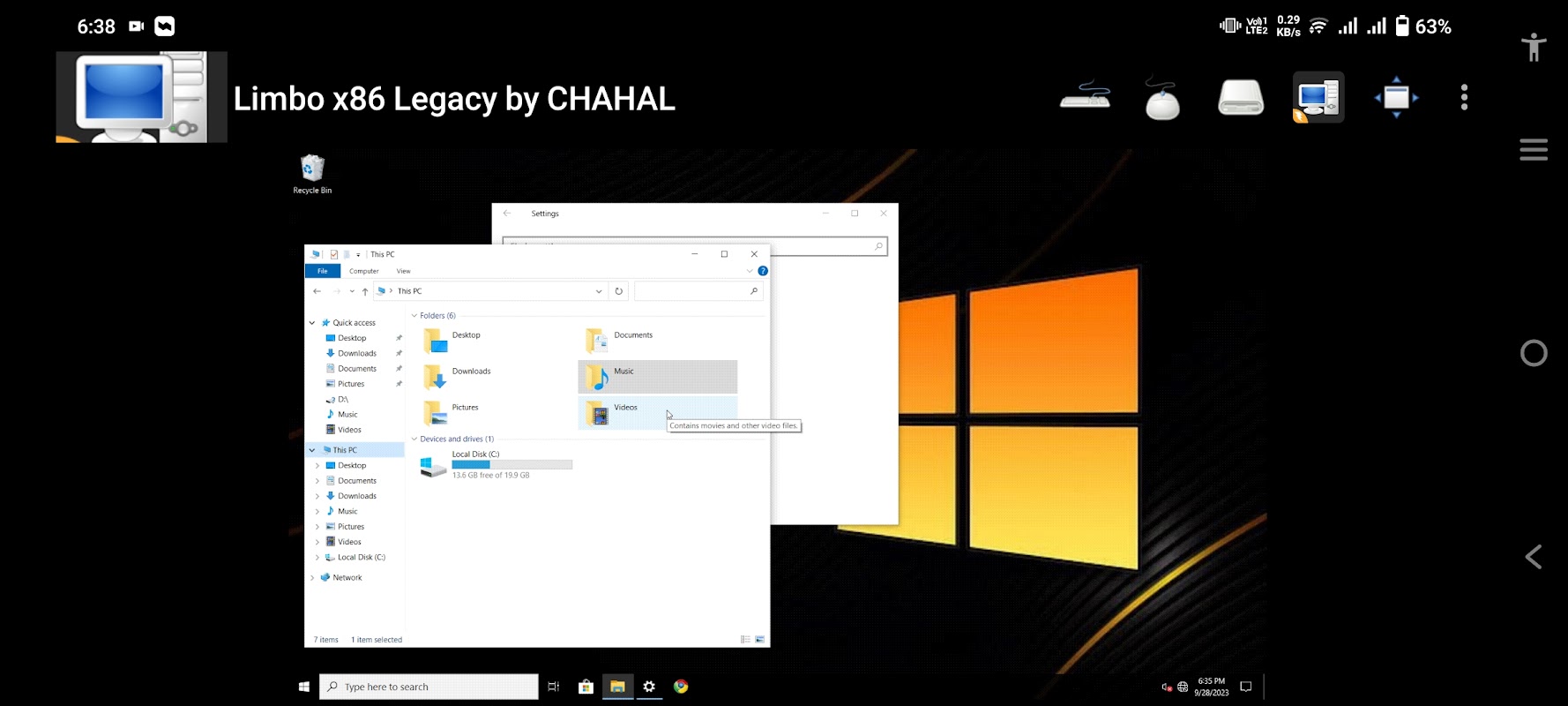Expand the ribbon with chevron
Image resolution: width=1568 pixels, height=706 pixels.
pyautogui.click(x=750, y=271)
